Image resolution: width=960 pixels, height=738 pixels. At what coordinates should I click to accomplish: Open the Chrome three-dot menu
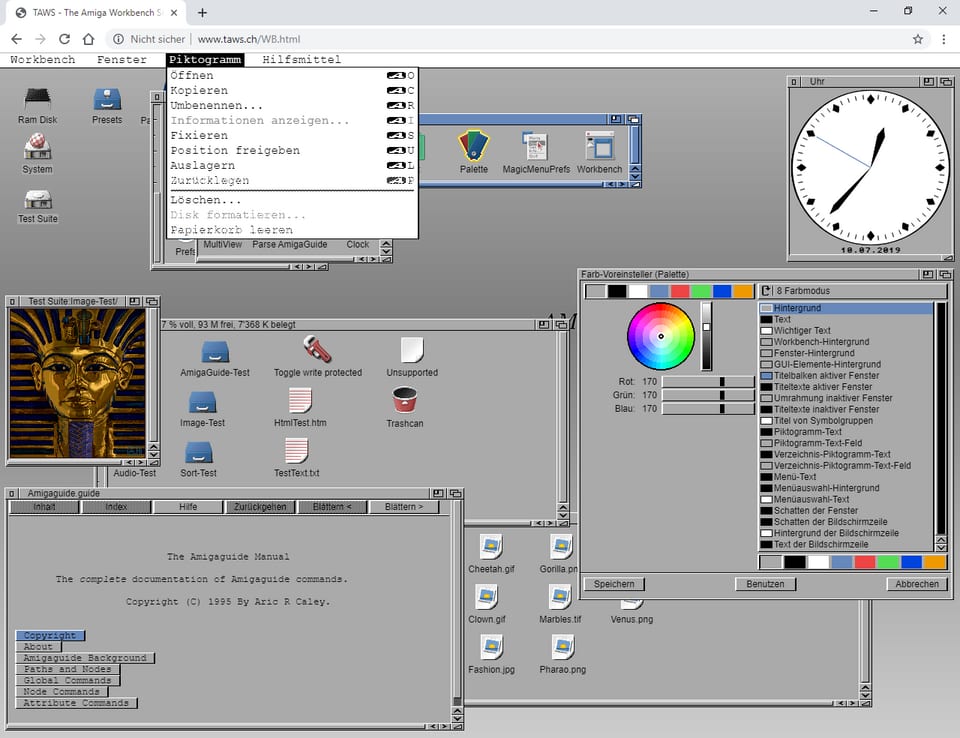943,39
